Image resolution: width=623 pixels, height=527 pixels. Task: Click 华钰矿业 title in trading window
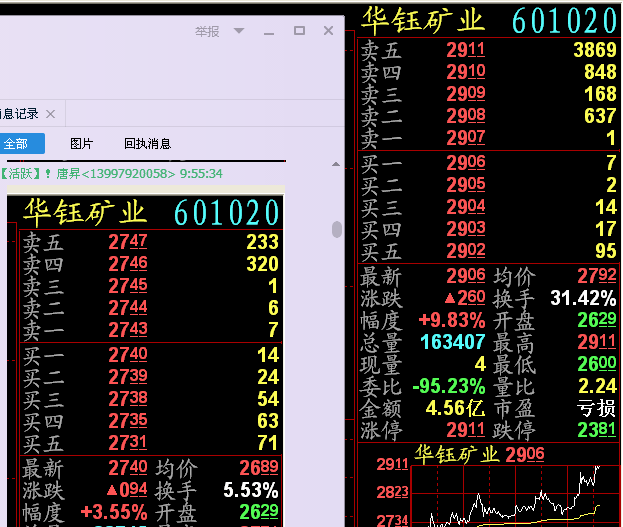click(423, 21)
